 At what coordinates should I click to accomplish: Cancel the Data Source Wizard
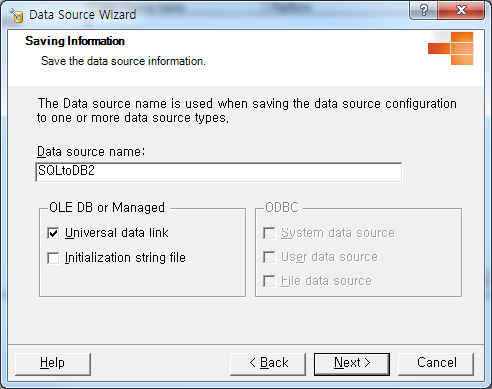point(436,364)
